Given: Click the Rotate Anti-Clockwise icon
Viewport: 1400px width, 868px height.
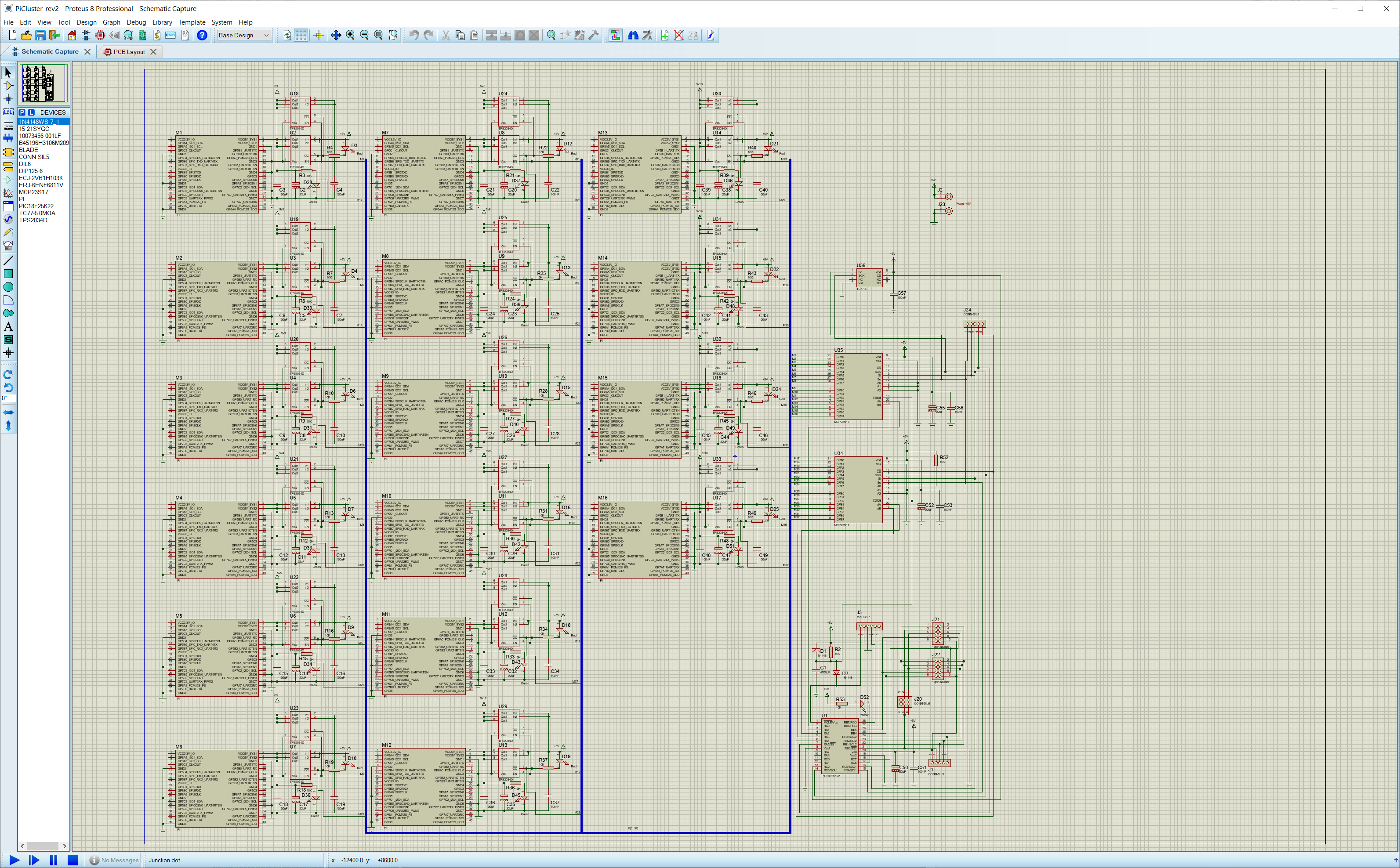Looking at the screenshot, I should coord(8,387).
